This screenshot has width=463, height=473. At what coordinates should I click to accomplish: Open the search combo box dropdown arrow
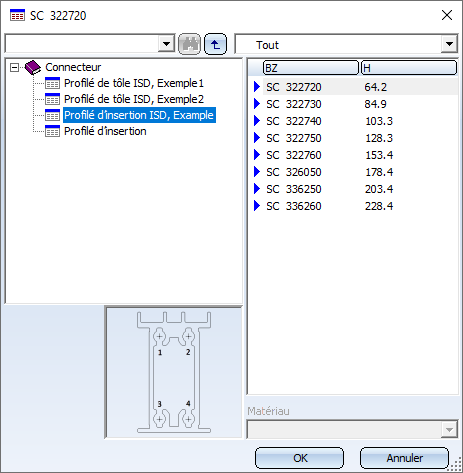coord(166,44)
